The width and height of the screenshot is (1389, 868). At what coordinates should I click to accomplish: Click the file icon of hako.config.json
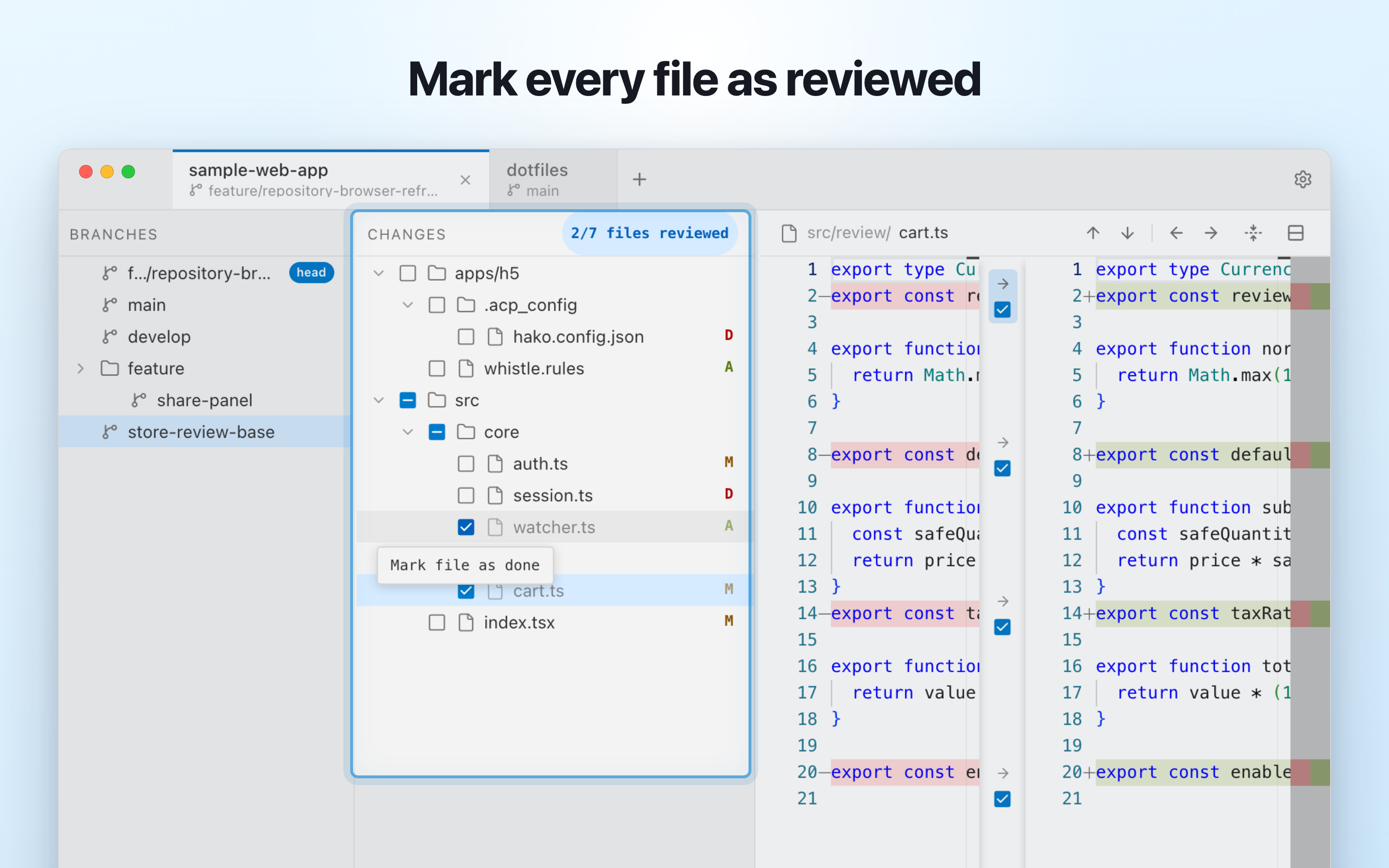(x=495, y=337)
